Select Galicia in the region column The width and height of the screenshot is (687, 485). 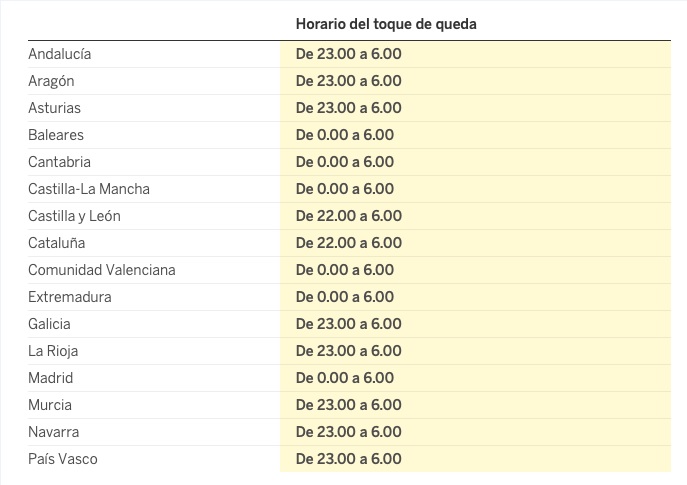click(x=49, y=324)
